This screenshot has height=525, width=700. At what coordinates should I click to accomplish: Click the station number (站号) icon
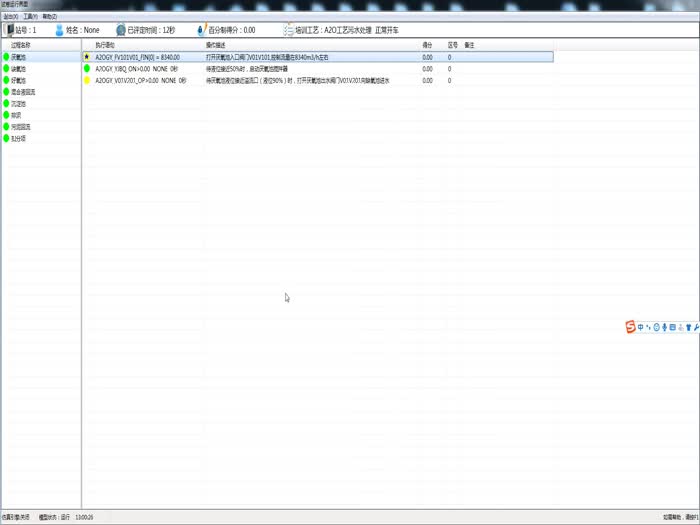pos(10,31)
